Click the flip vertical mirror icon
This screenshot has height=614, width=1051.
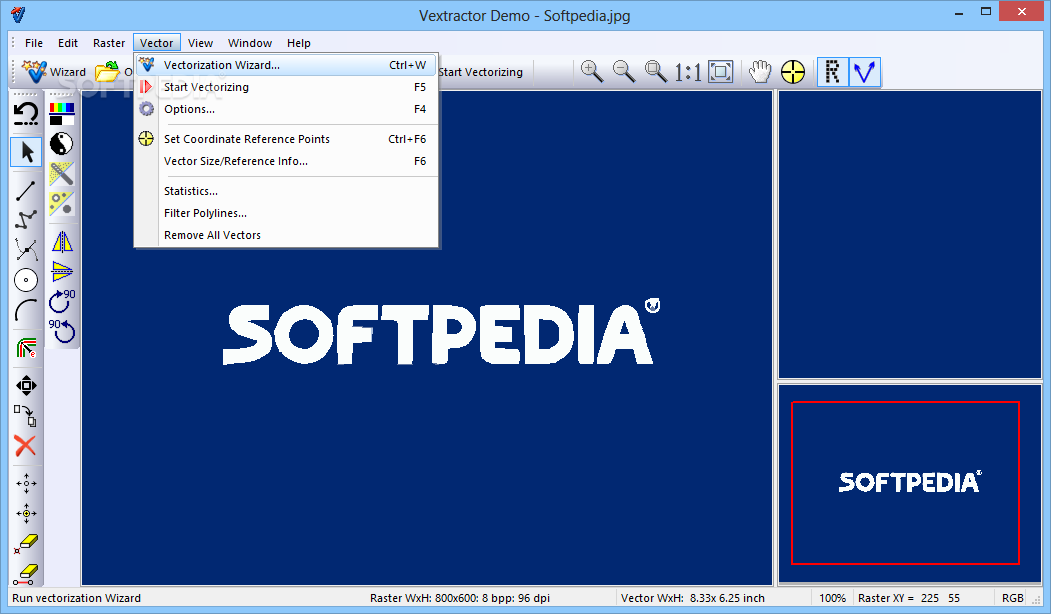pos(62,271)
